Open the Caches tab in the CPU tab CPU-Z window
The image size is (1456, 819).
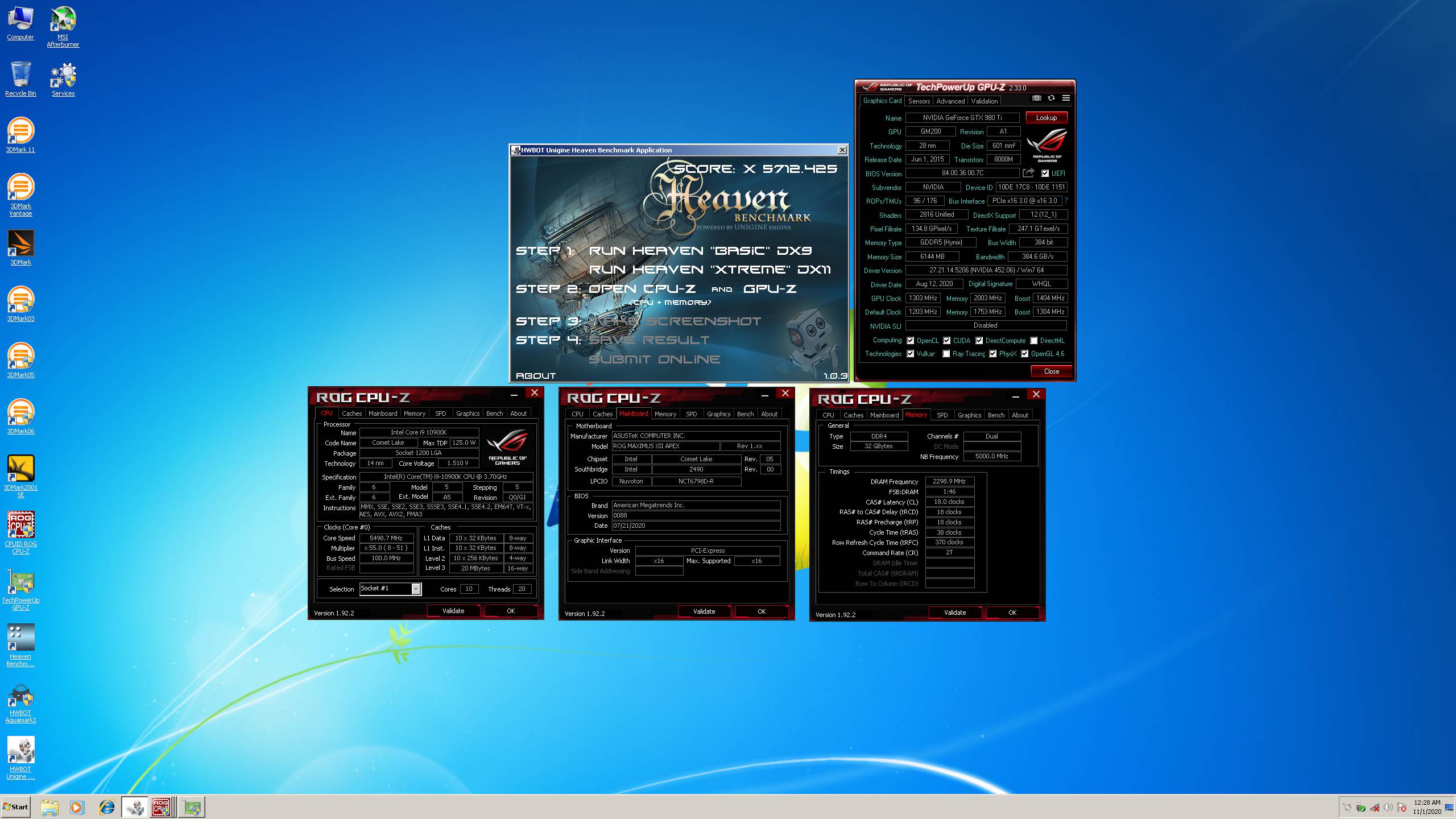coord(351,413)
